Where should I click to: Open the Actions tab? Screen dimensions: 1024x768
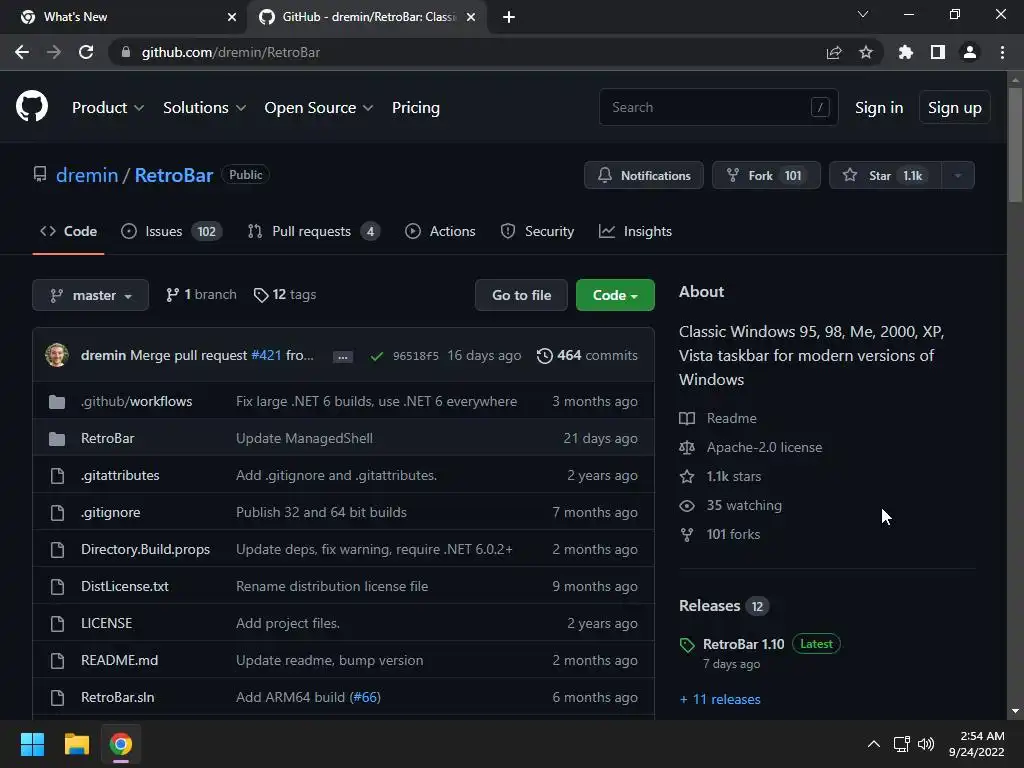tap(440, 231)
